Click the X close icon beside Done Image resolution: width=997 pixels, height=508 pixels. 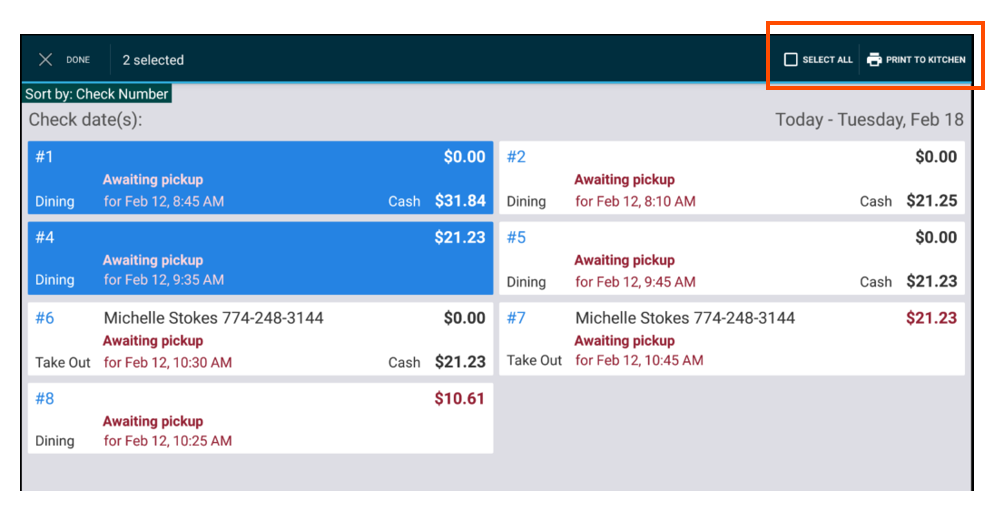pyautogui.click(x=45, y=60)
